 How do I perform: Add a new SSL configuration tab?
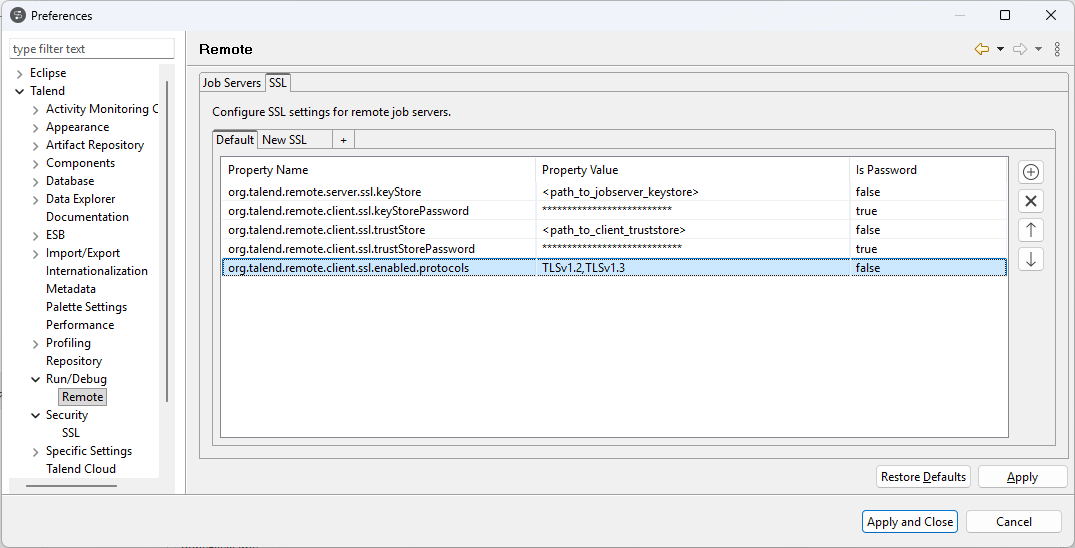343,140
